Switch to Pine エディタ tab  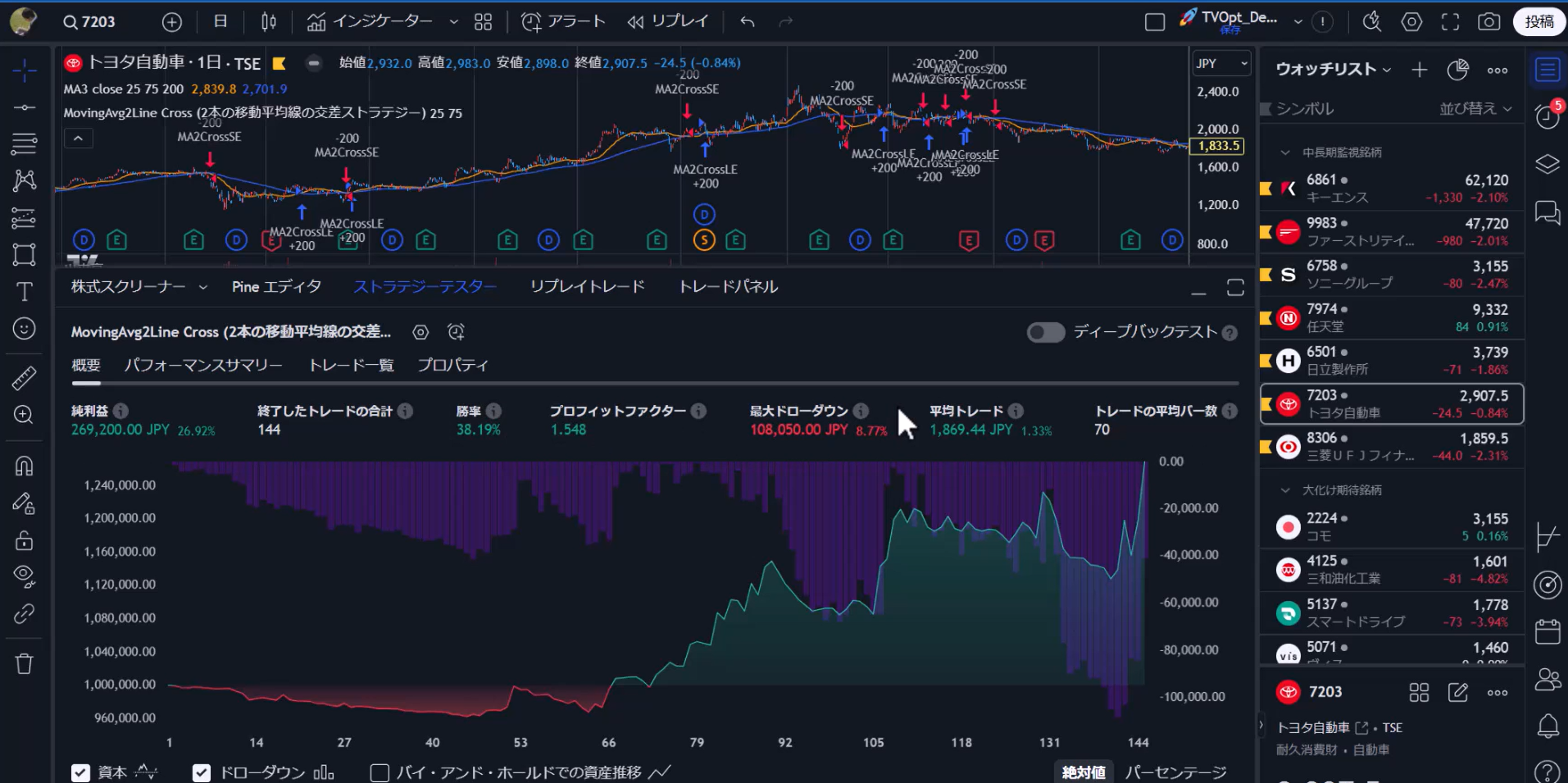click(x=276, y=287)
